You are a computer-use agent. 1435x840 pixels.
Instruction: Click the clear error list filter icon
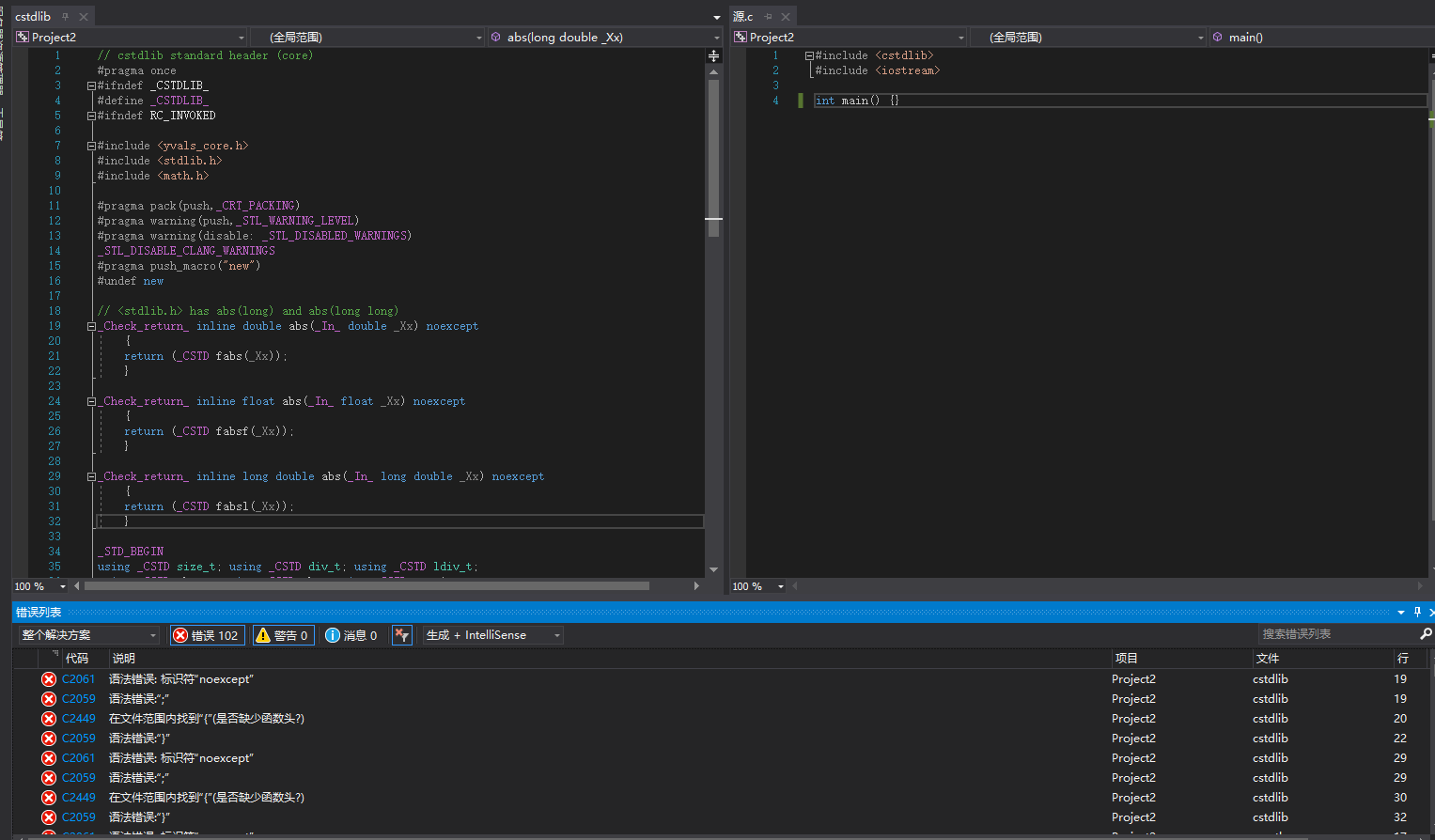(402, 635)
